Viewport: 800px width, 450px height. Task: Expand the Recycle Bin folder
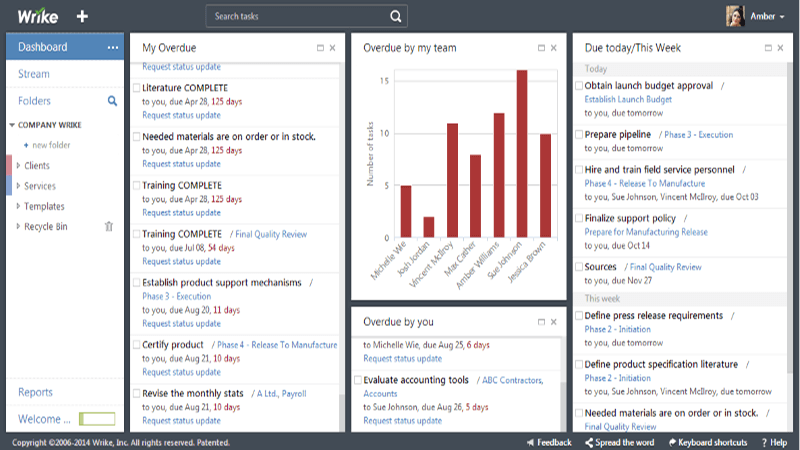tap(18, 226)
